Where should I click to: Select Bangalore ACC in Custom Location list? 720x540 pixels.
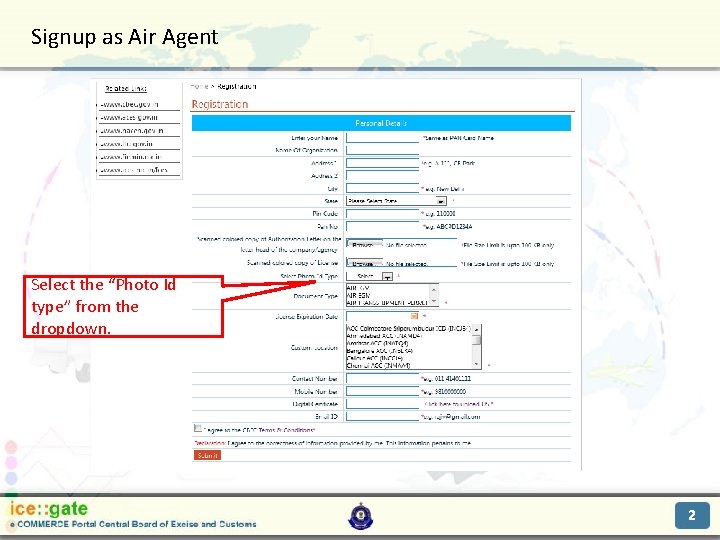pos(380,350)
